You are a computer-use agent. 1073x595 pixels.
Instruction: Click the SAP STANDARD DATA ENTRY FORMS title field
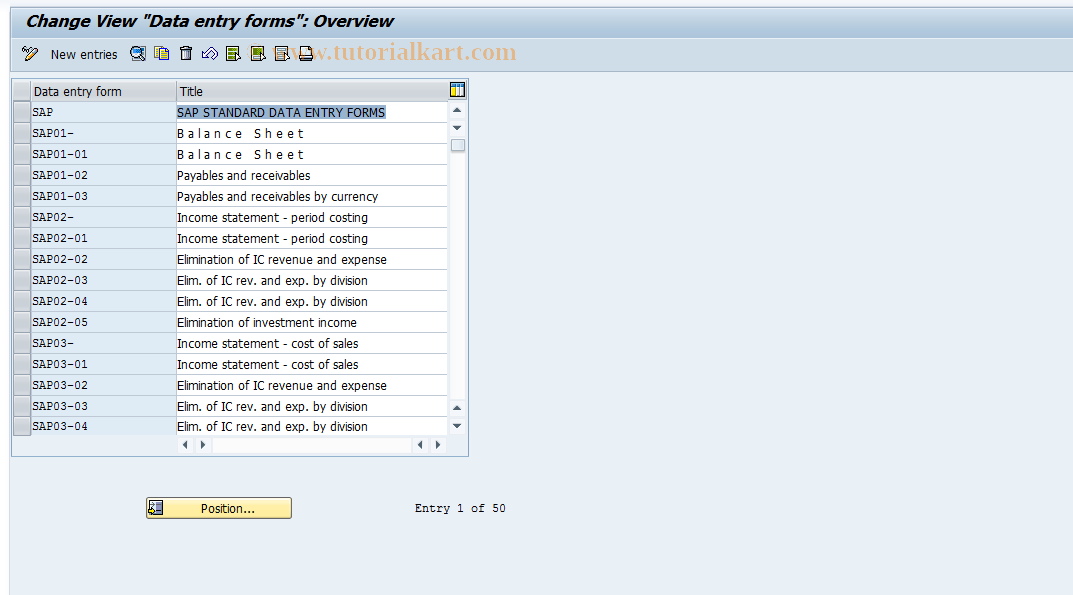312,112
